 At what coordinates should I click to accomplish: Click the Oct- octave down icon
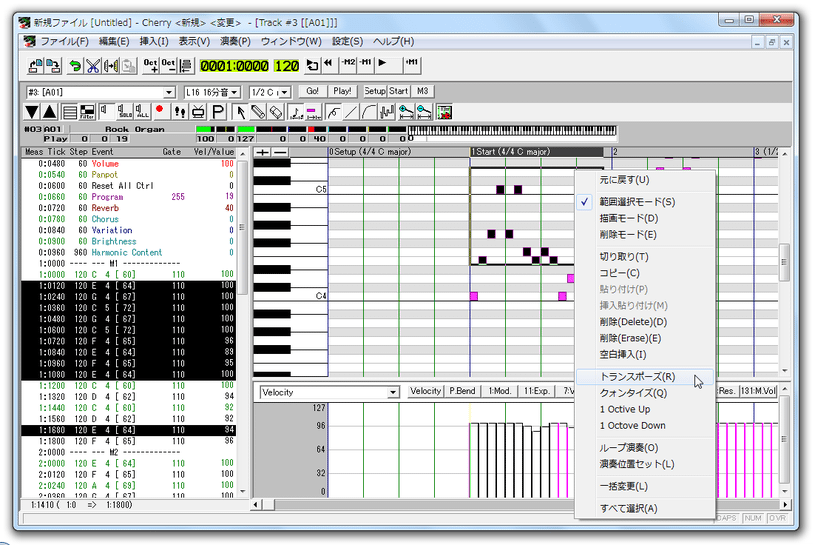click(x=168, y=65)
